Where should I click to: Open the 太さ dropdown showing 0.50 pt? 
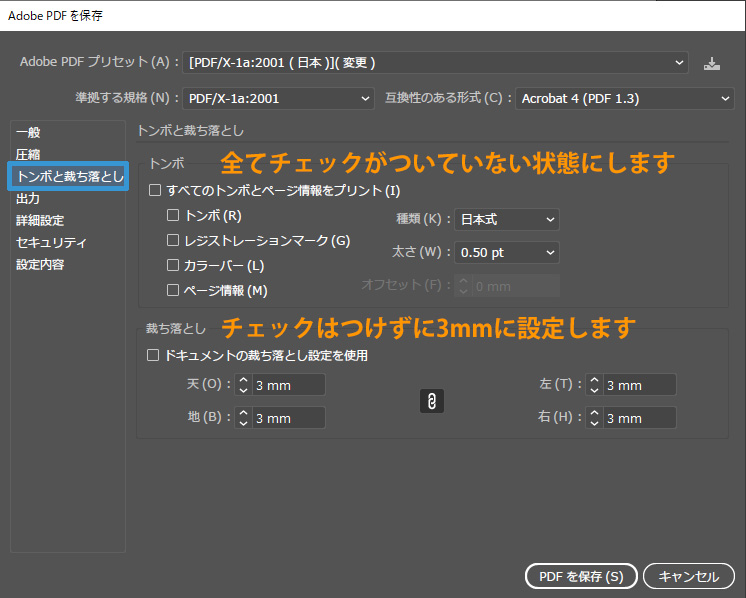[x=507, y=253]
